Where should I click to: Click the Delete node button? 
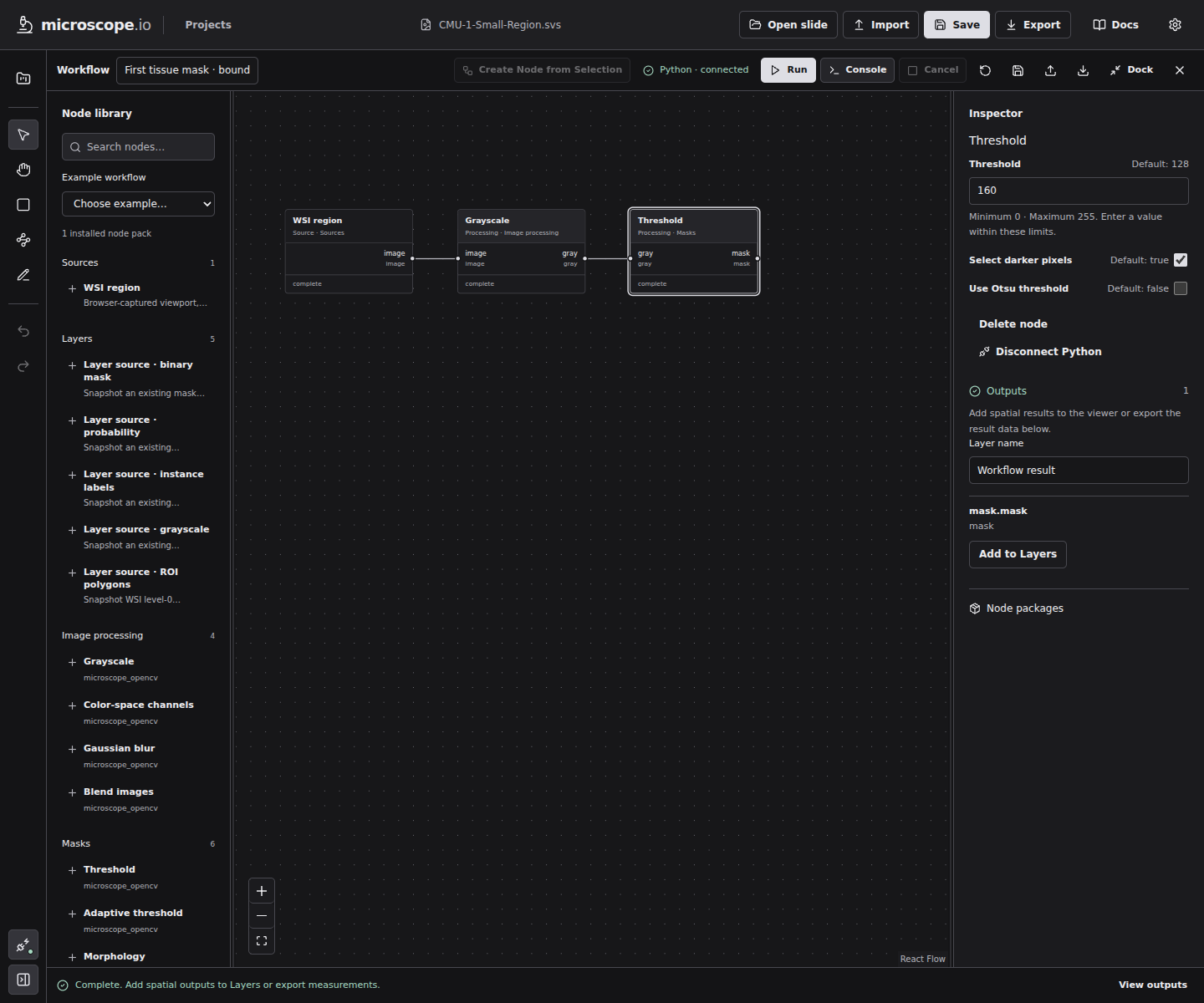[x=1013, y=324]
